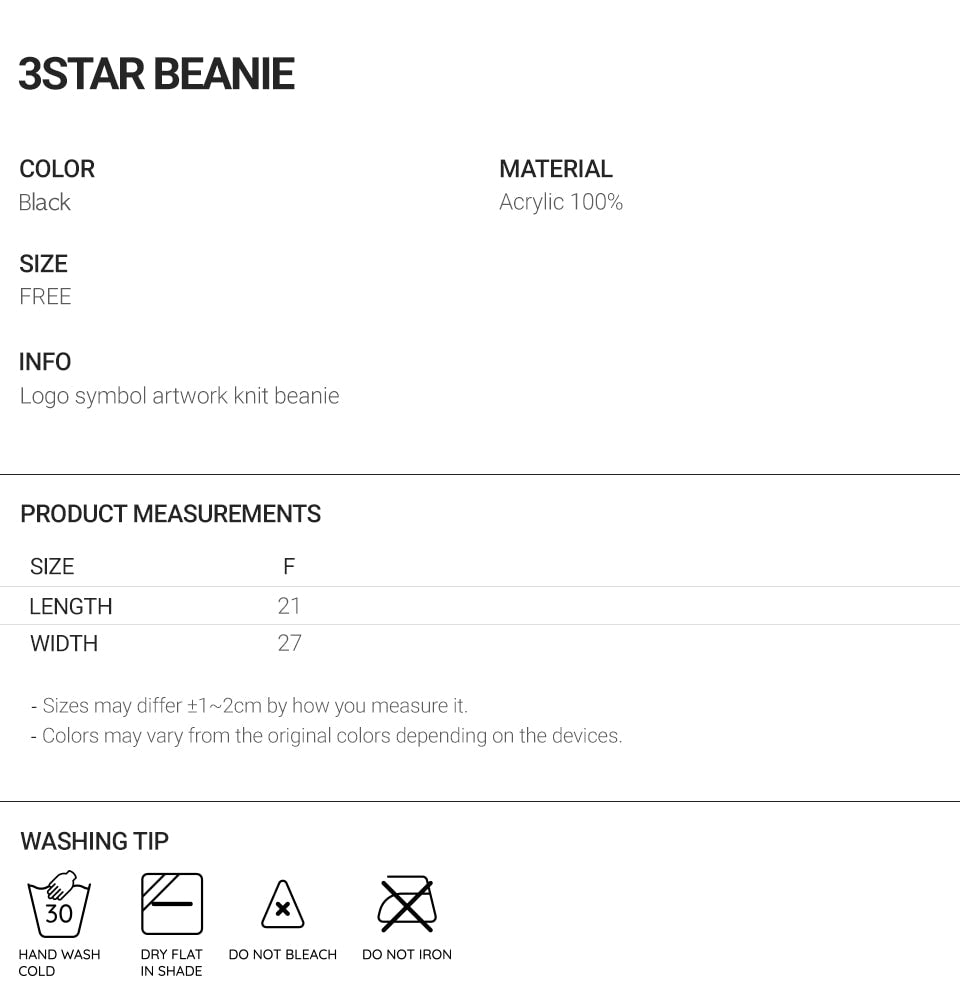Screen dimensions: 960x1000
Task: Select the LENGTH row label
Action: click(71, 606)
